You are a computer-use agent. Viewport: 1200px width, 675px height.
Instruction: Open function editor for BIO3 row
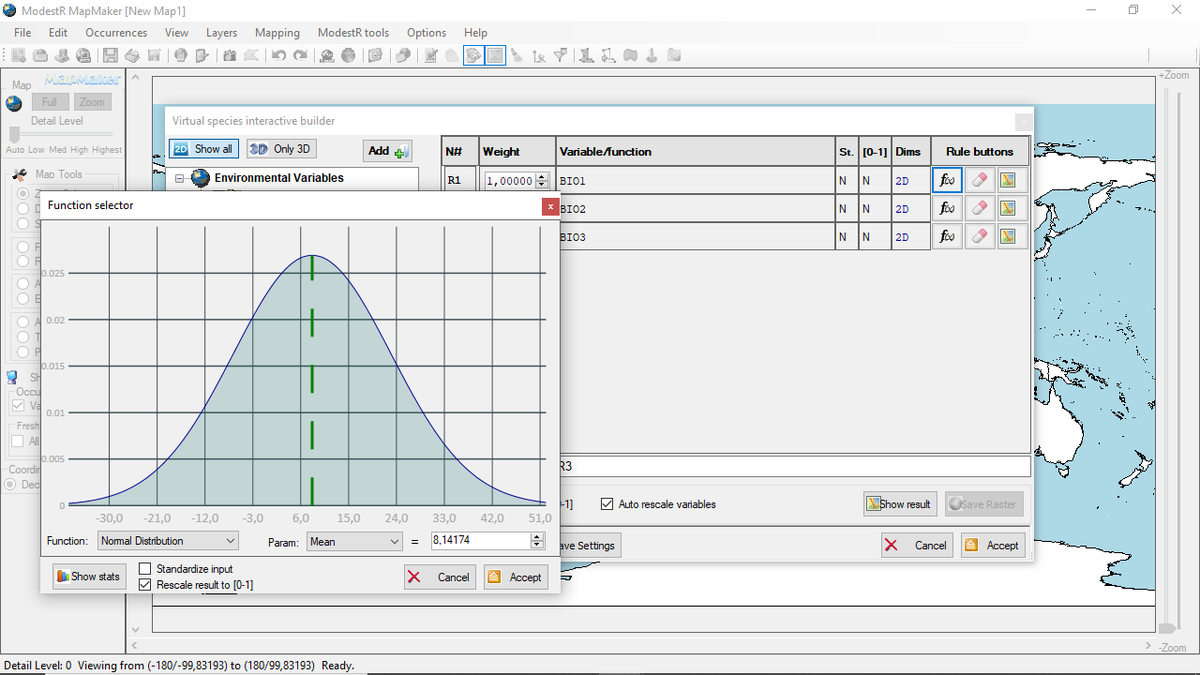coord(946,237)
